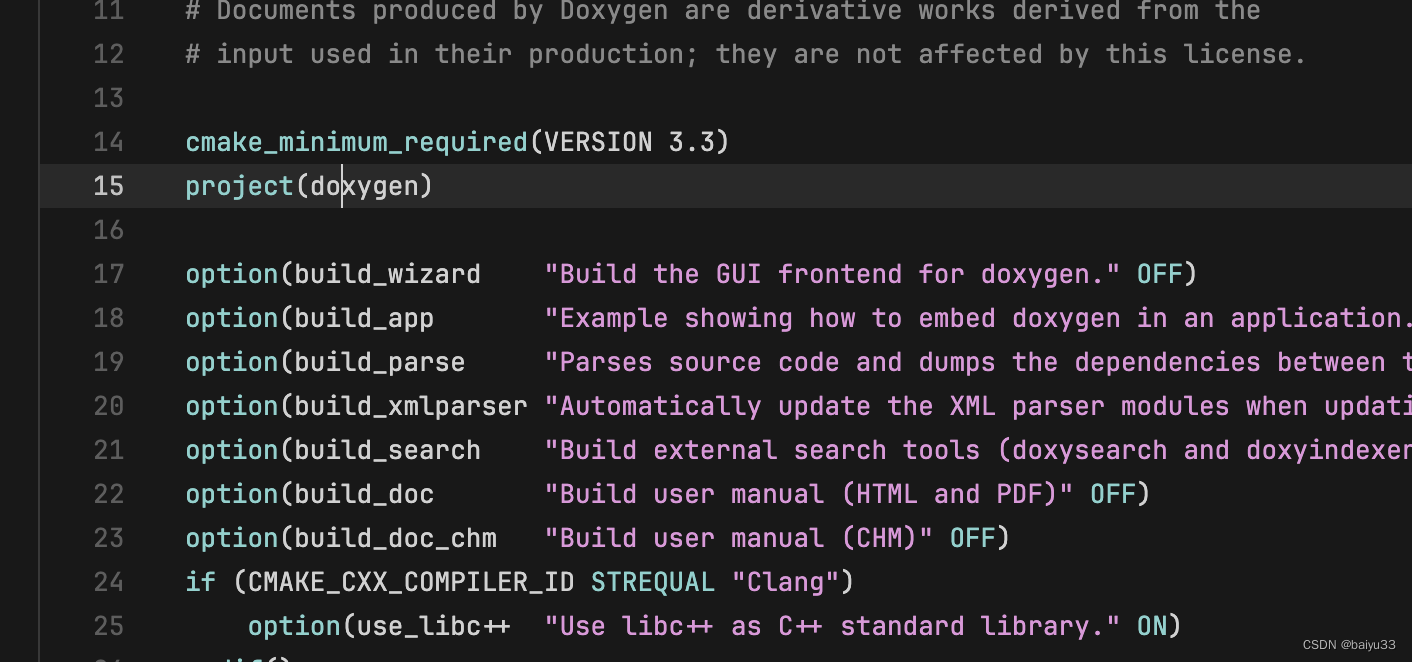Screen dimensions: 1412x662
Task: Click OFF value on build_doc_chm line
Action: point(972,538)
